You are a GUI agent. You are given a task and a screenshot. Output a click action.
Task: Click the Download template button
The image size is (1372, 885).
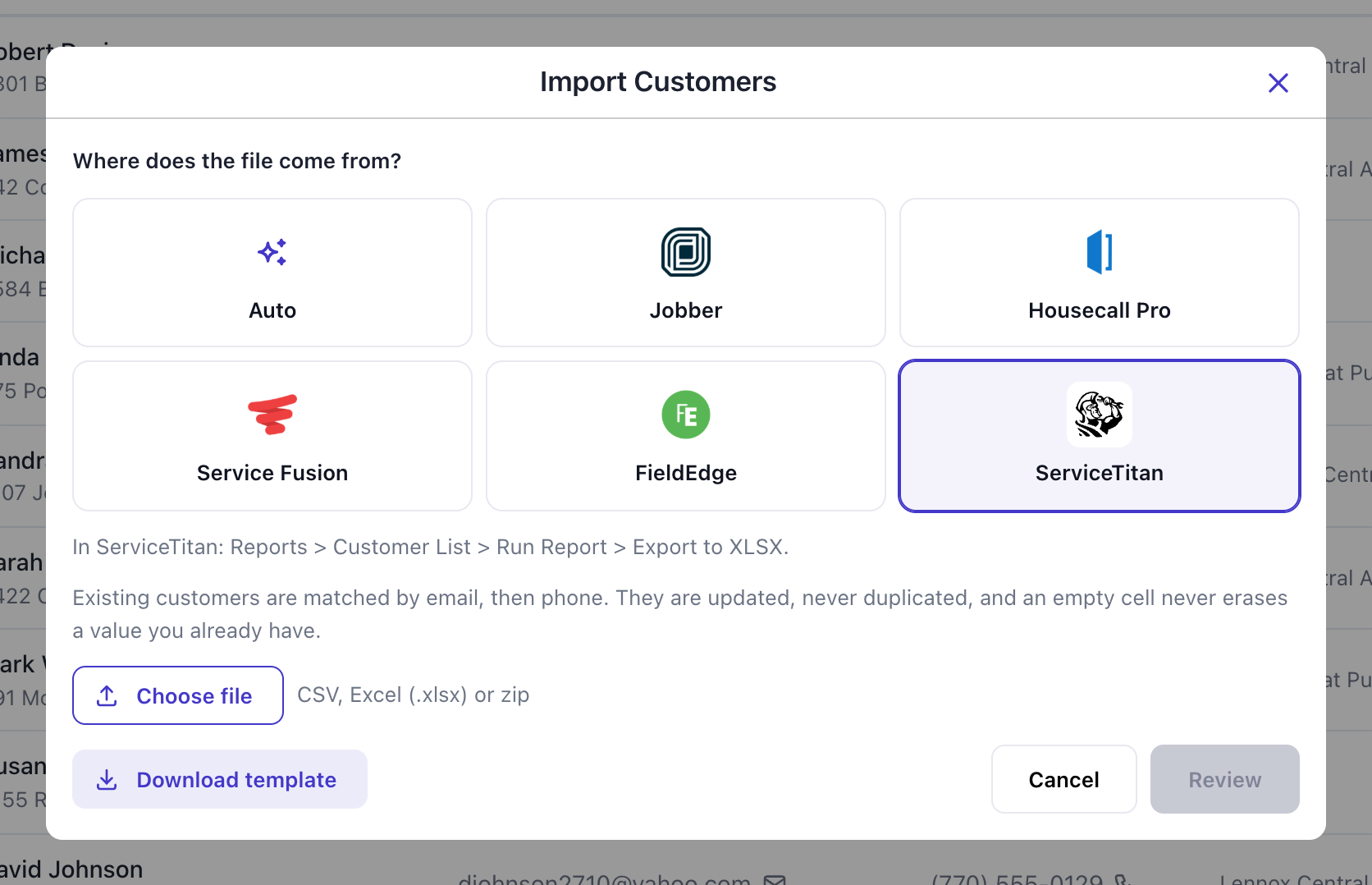point(220,779)
